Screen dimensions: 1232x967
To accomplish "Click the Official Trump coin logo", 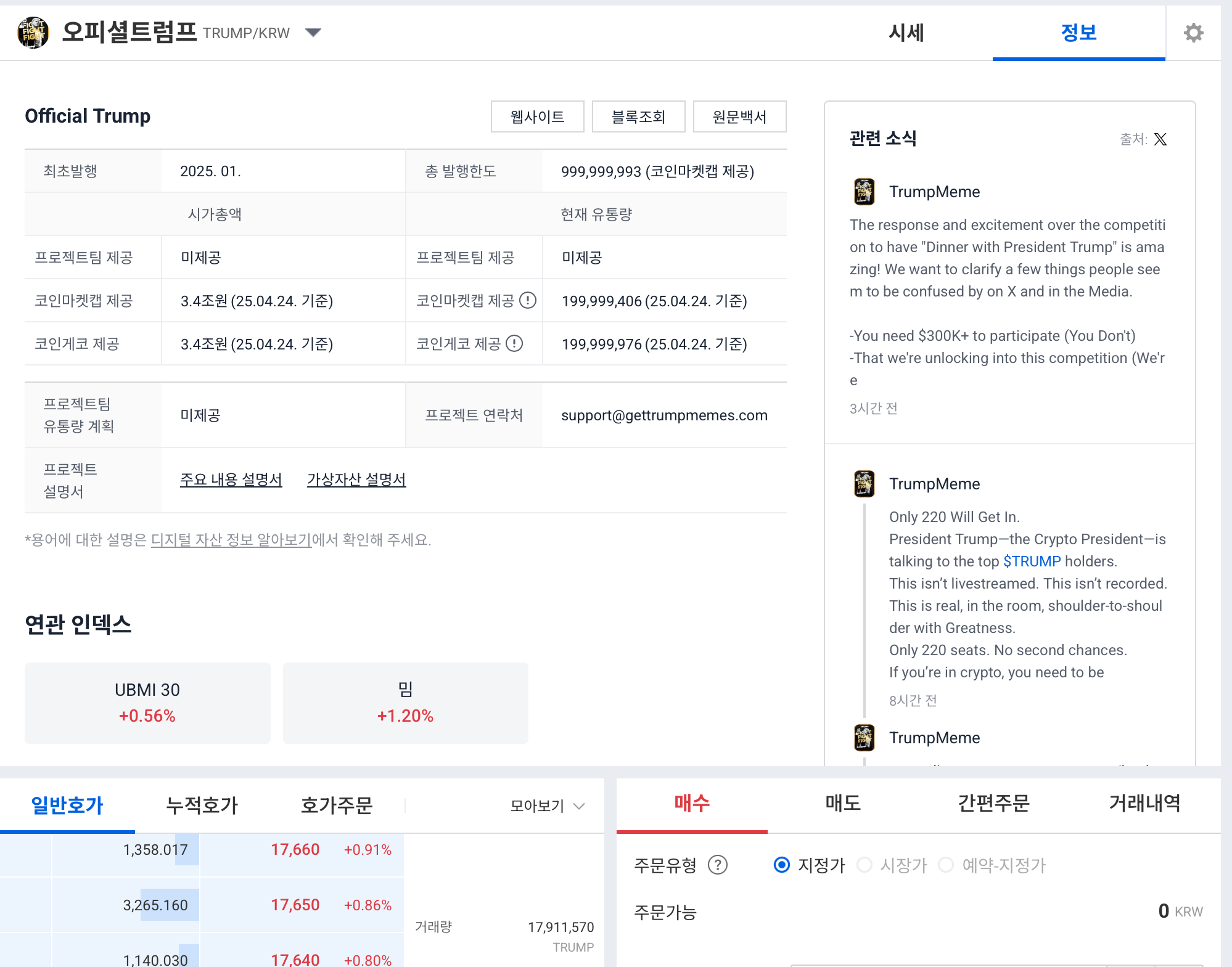I will click(33, 33).
